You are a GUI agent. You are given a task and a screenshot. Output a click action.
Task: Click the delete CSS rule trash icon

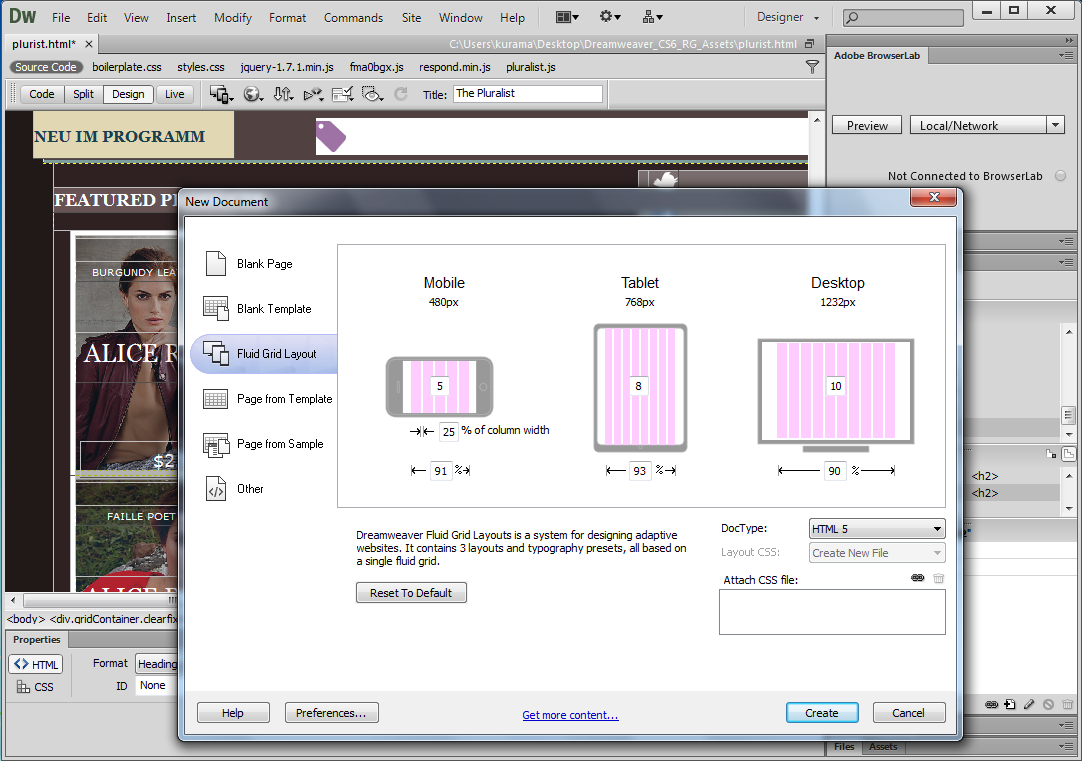pos(1068,704)
